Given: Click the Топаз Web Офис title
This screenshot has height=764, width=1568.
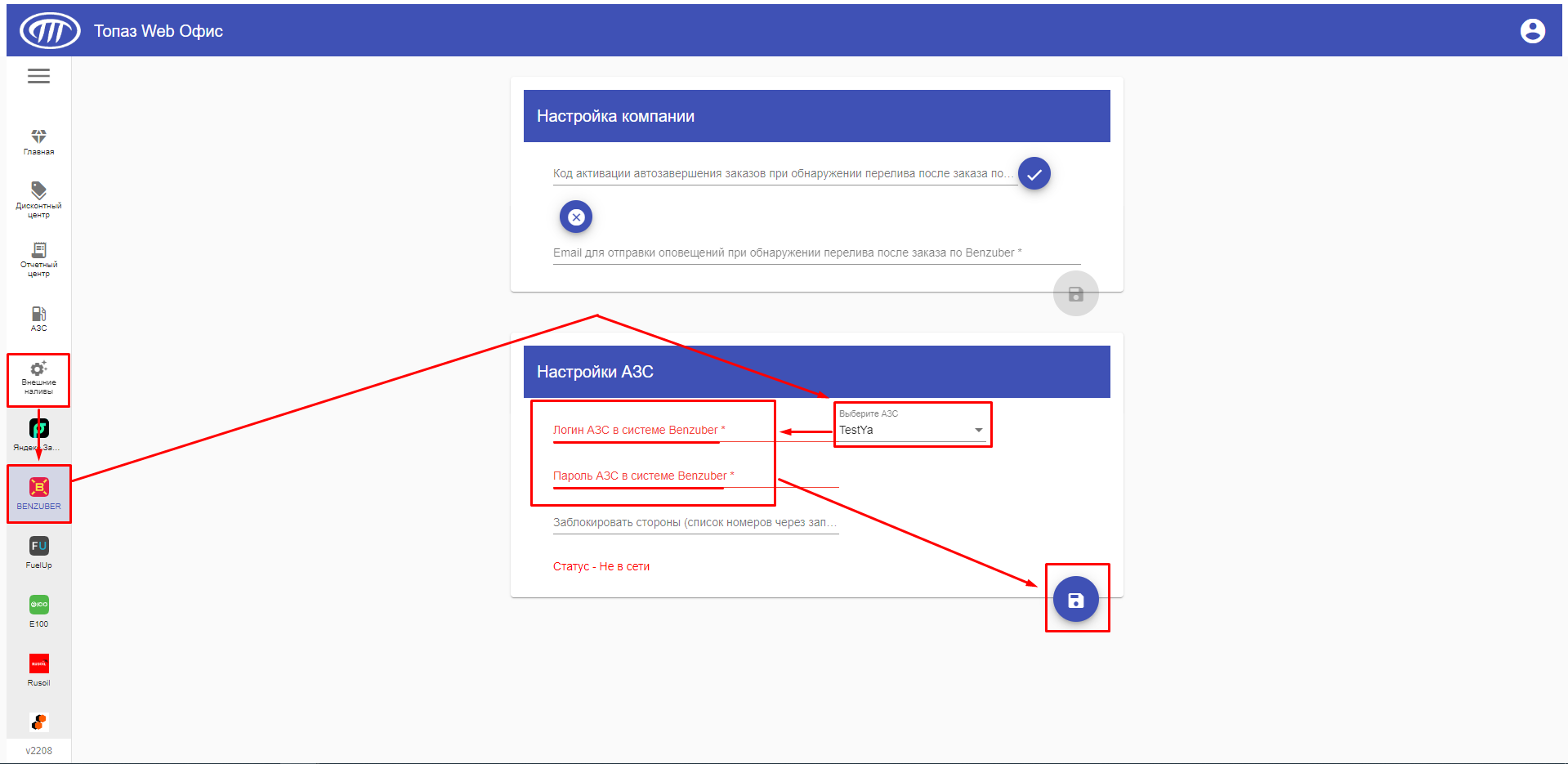Looking at the screenshot, I should pyautogui.click(x=159, y=31).
